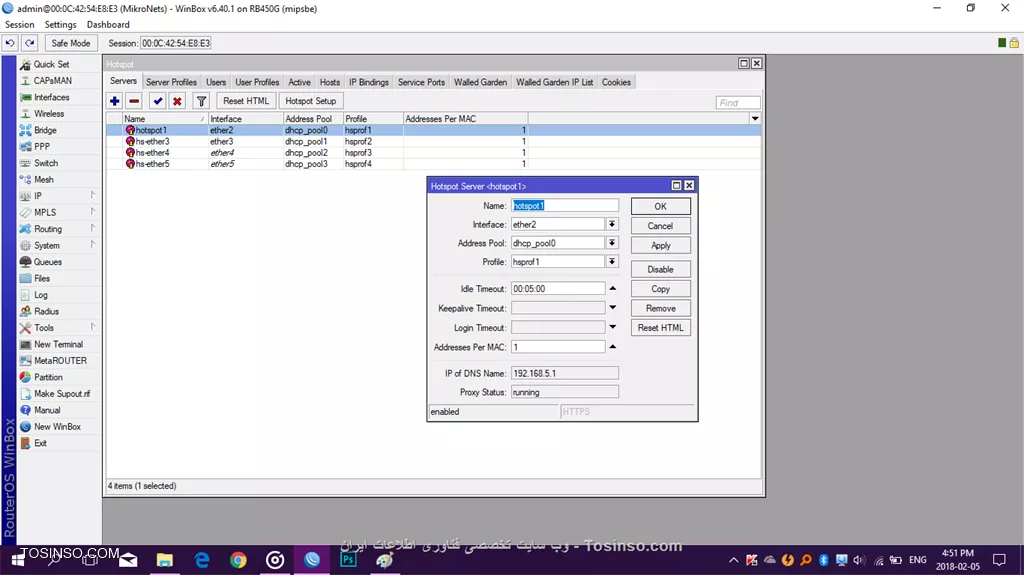Open the Settings menu

(61, 25)
